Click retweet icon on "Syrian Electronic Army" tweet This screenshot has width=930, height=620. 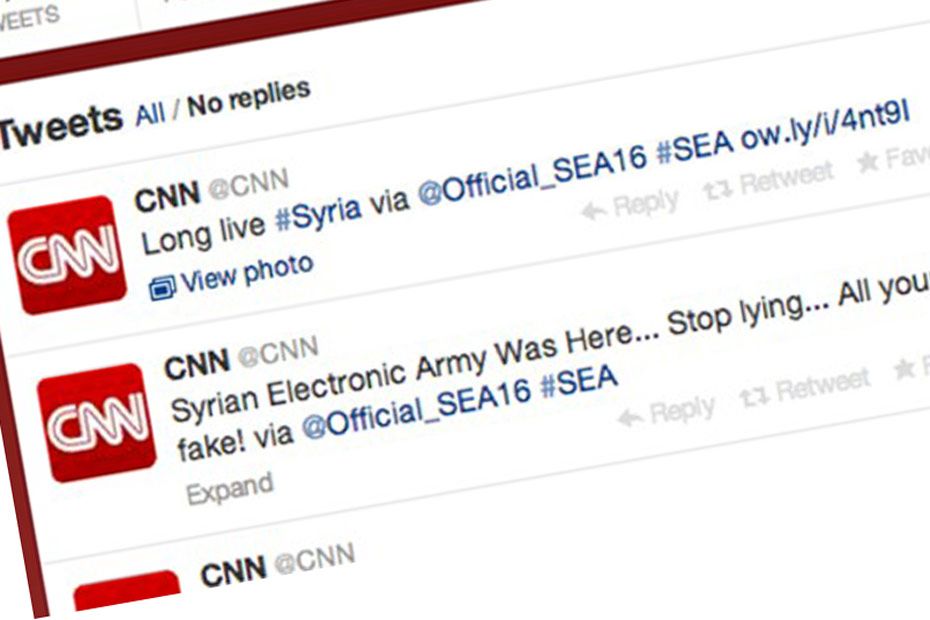point(753,396)
